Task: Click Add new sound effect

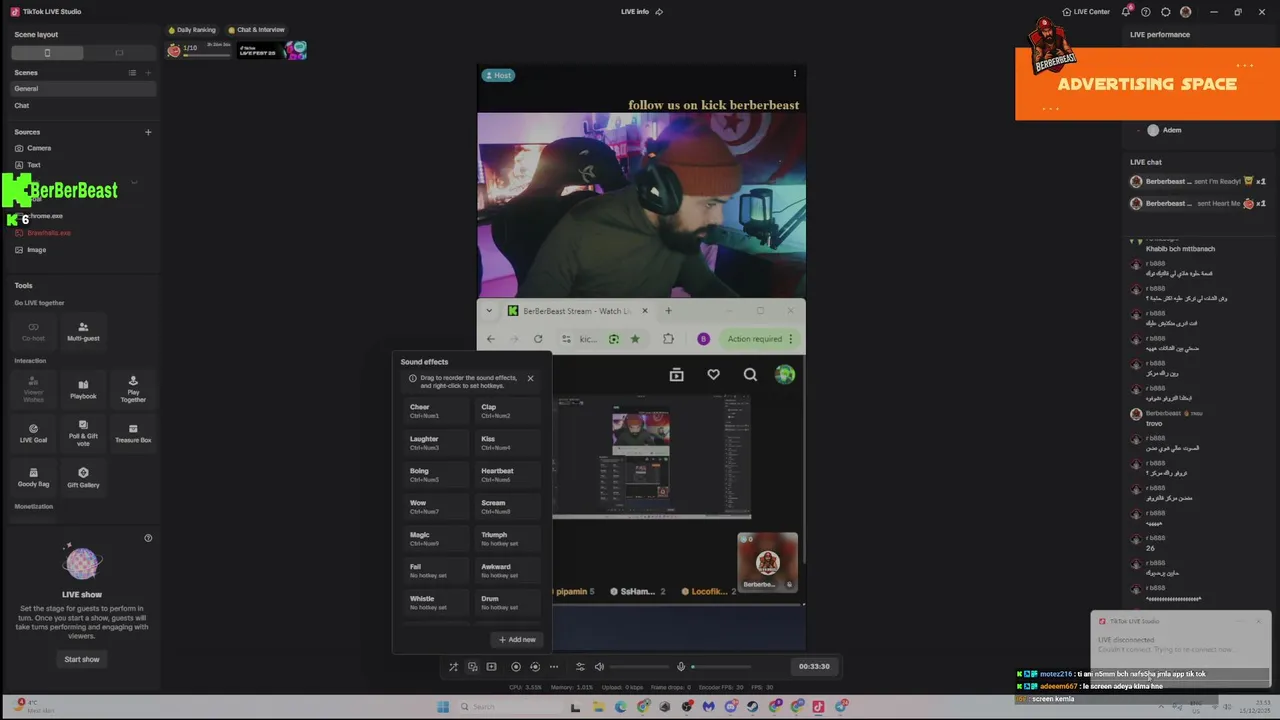Action: (x=517, y=640)
